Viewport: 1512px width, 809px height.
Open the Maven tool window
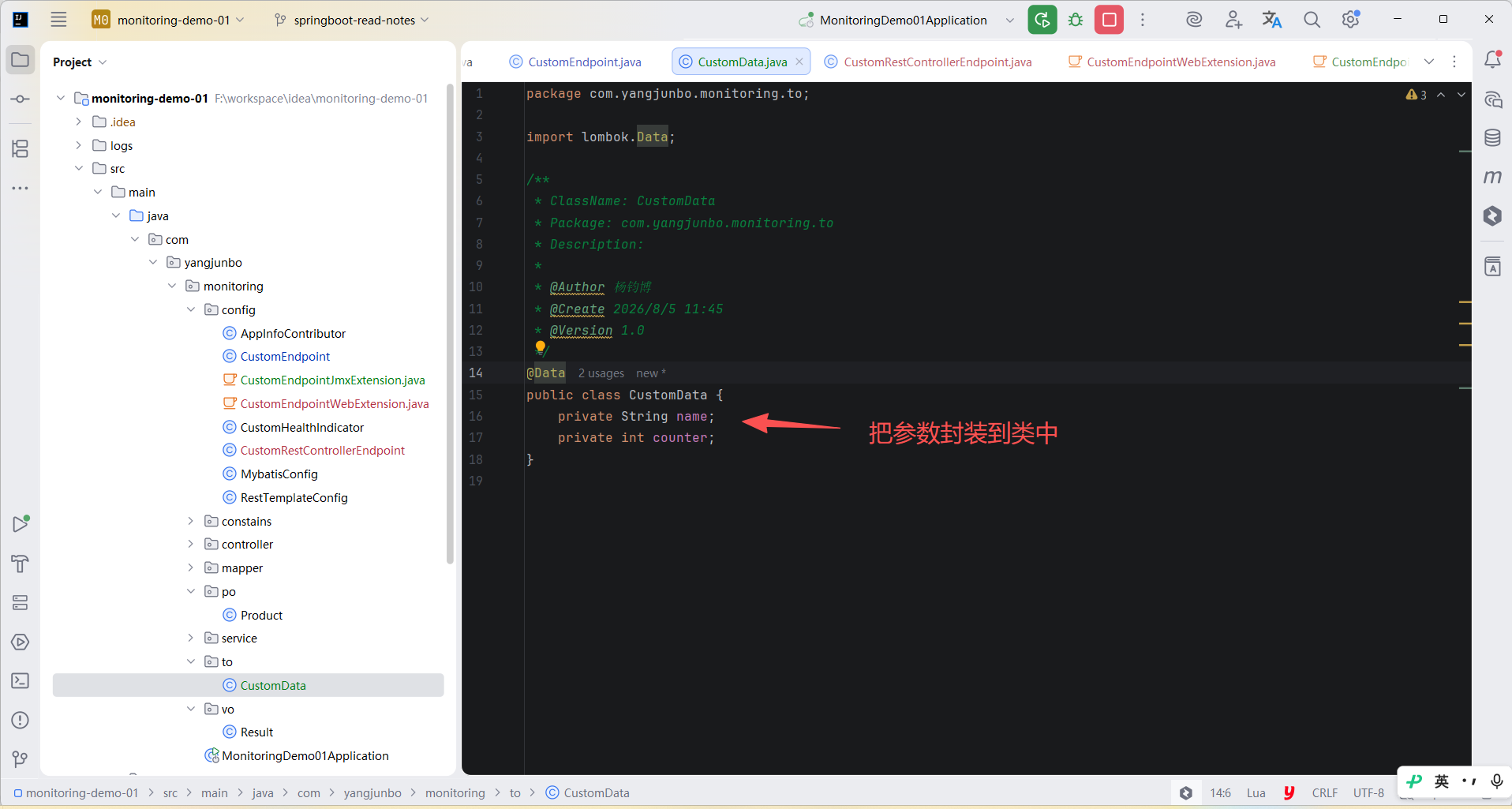tap(1492, 177)
